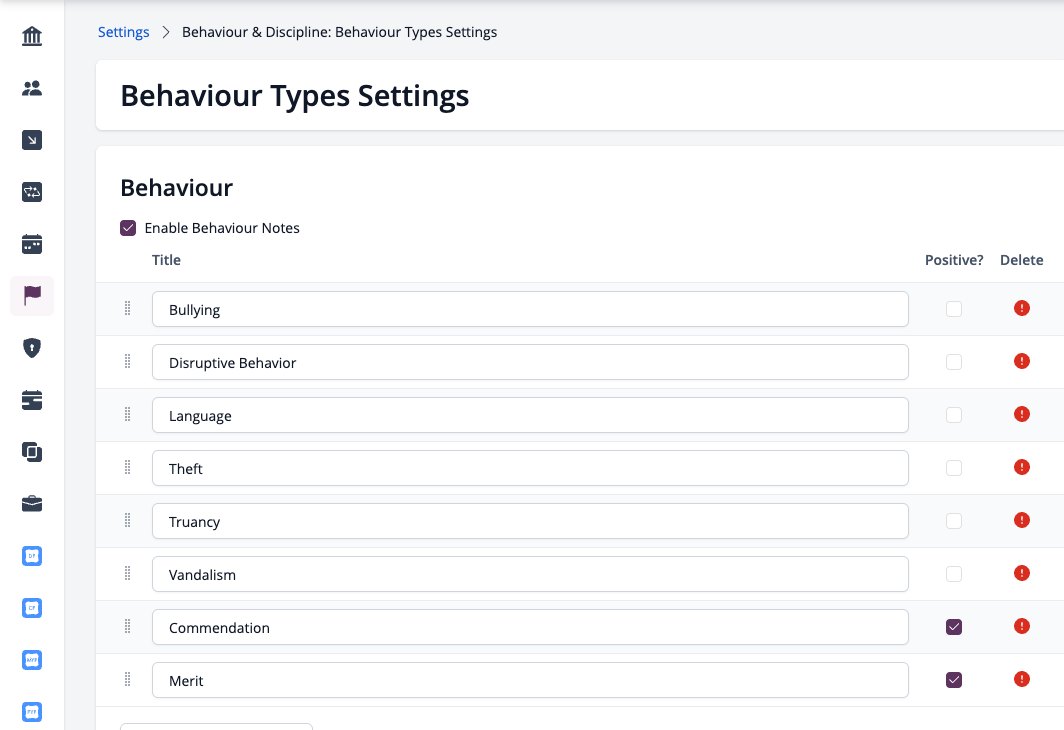Uncheck the Positive box for Merit
The height and width of the screenshot is (730, 1064).
tap(953, 680)
